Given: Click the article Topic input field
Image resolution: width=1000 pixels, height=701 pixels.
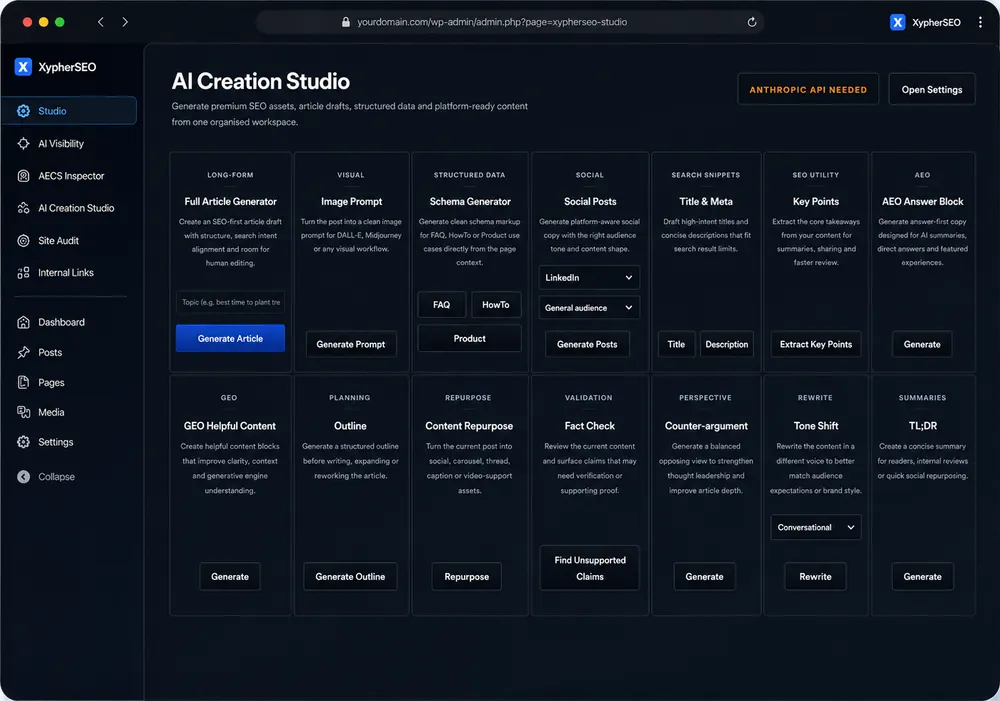Looking at the screenshot, I should point(230,302).
